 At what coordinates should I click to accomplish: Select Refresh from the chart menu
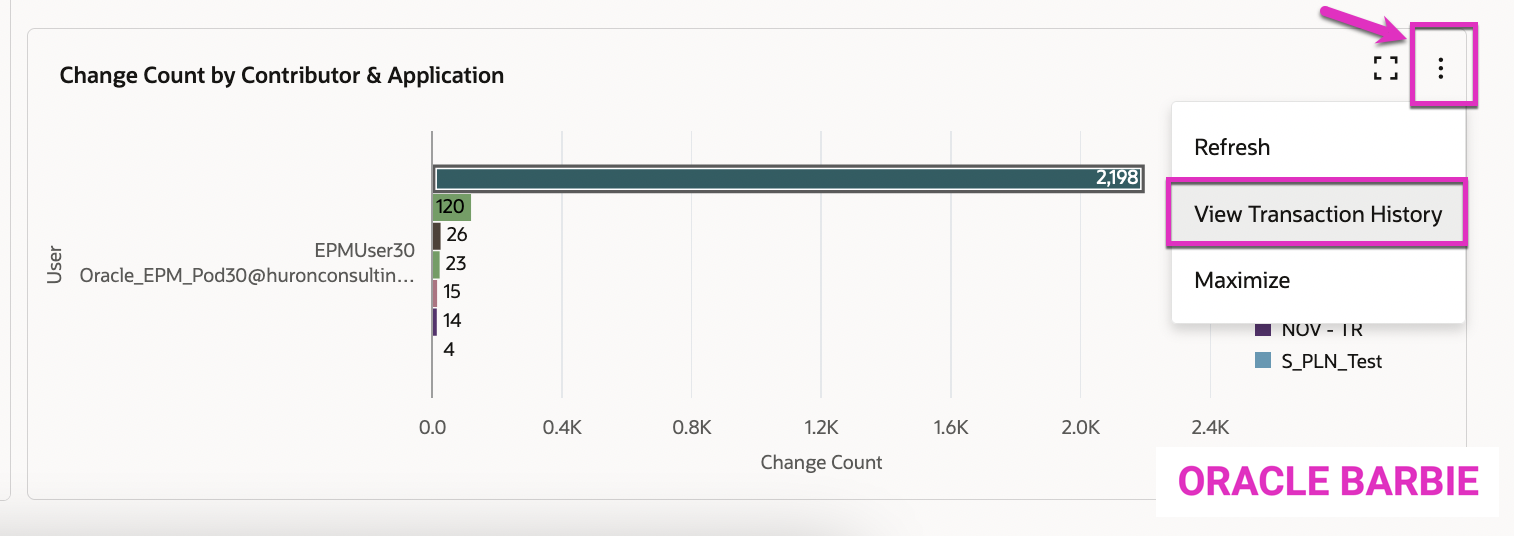pos(1232,147)
